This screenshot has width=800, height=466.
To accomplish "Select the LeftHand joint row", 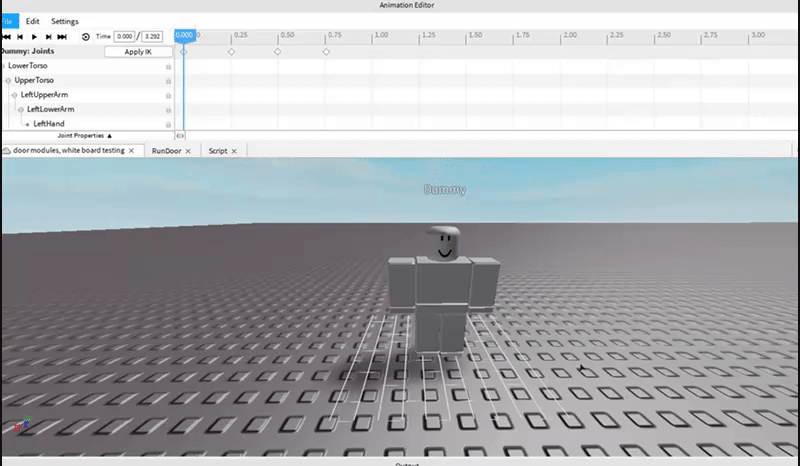I will [x=87, y=123].
